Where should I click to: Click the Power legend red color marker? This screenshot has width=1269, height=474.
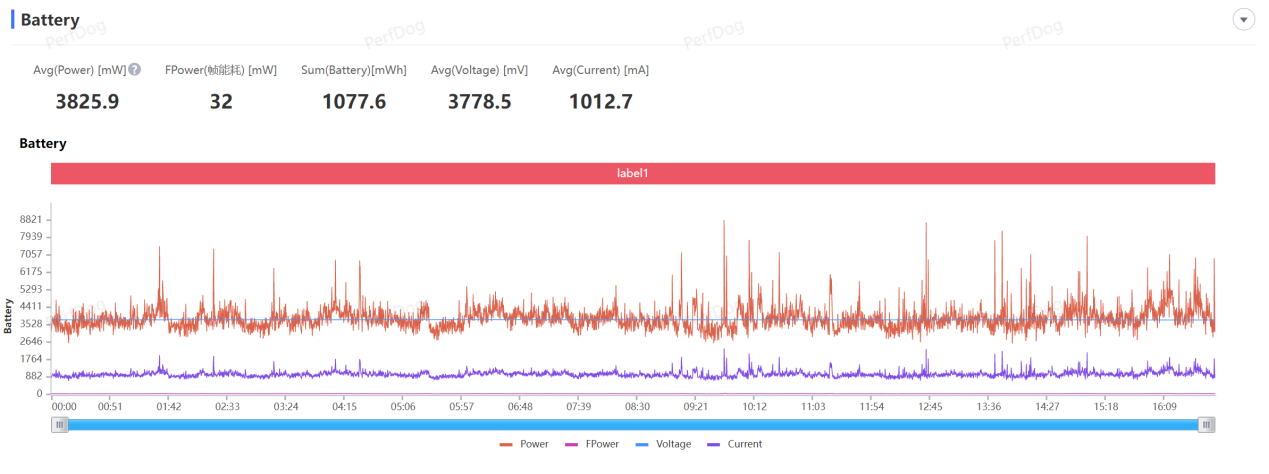coord(506,444)
